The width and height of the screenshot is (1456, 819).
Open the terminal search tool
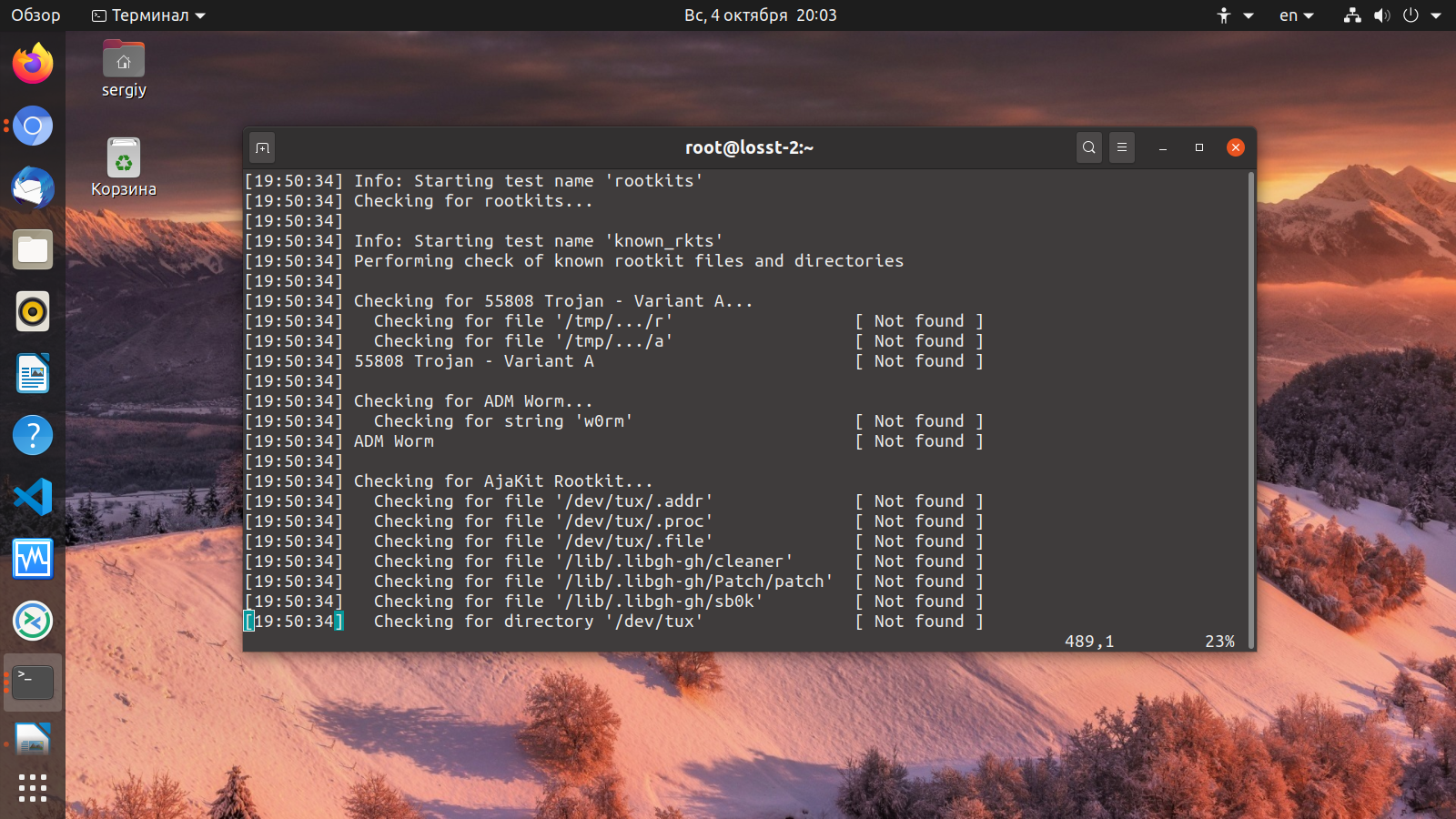pos(1088,147)
